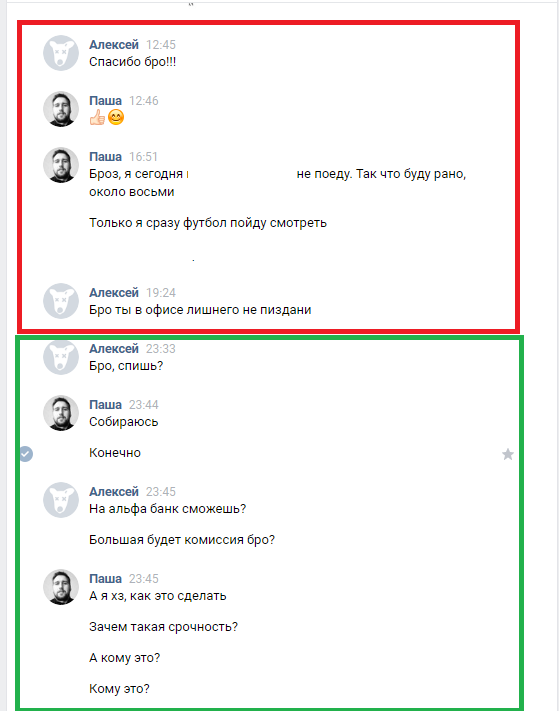Click thumbs-up emoji in Паша's message
This screenshot has width=559, height=711.
point(97,118)
